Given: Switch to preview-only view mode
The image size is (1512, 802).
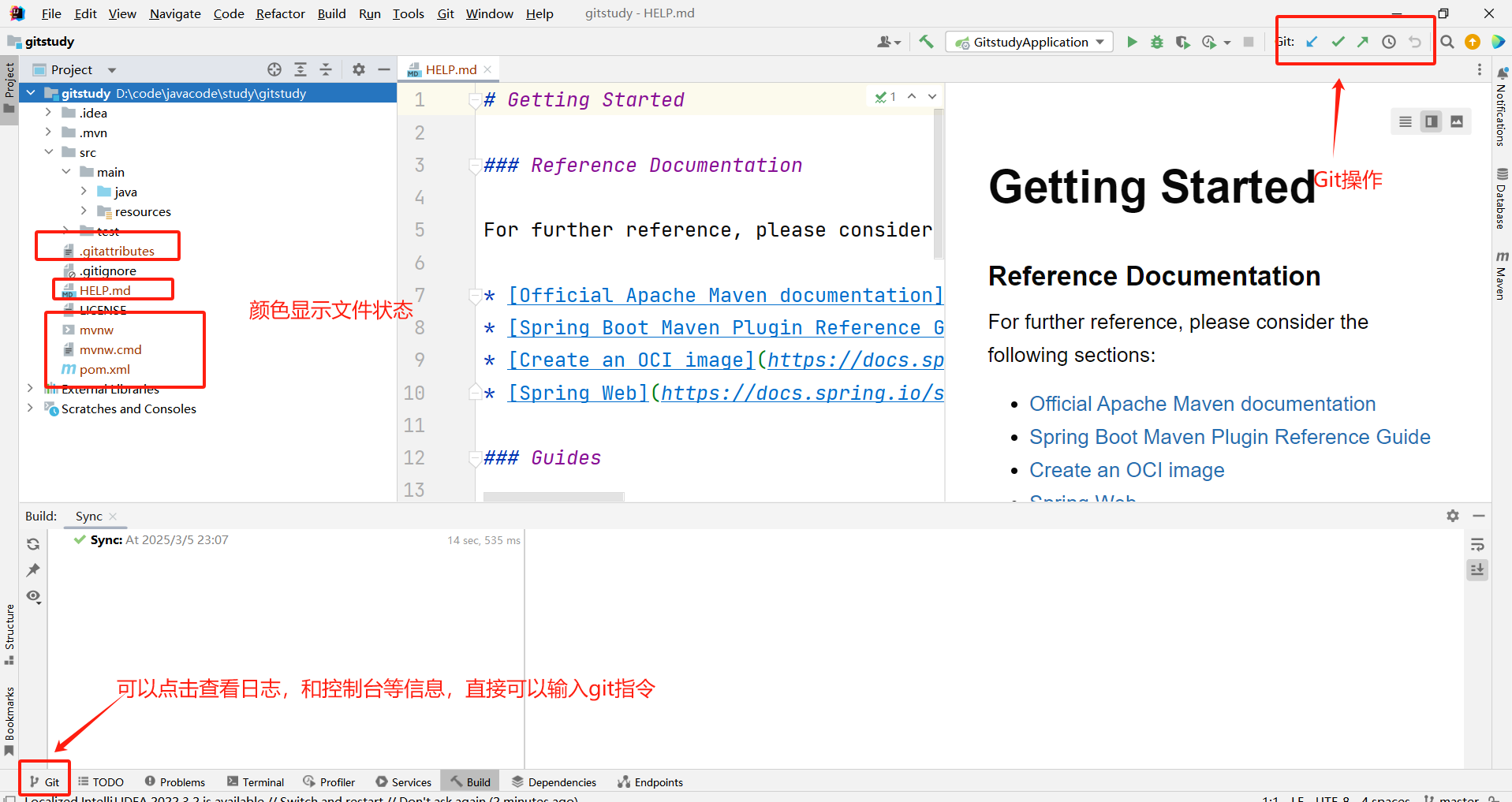Looking at the screenshot, I should point(1457,121).
